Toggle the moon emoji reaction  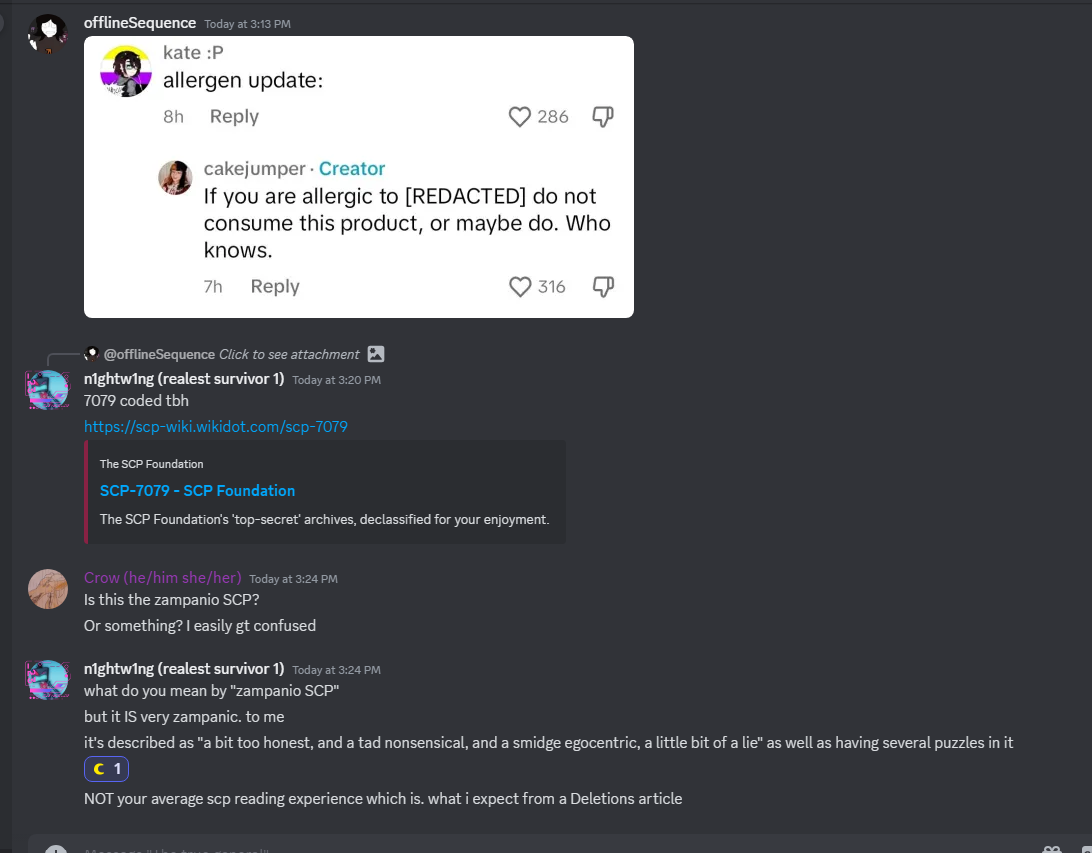click(x=107, y=769)
